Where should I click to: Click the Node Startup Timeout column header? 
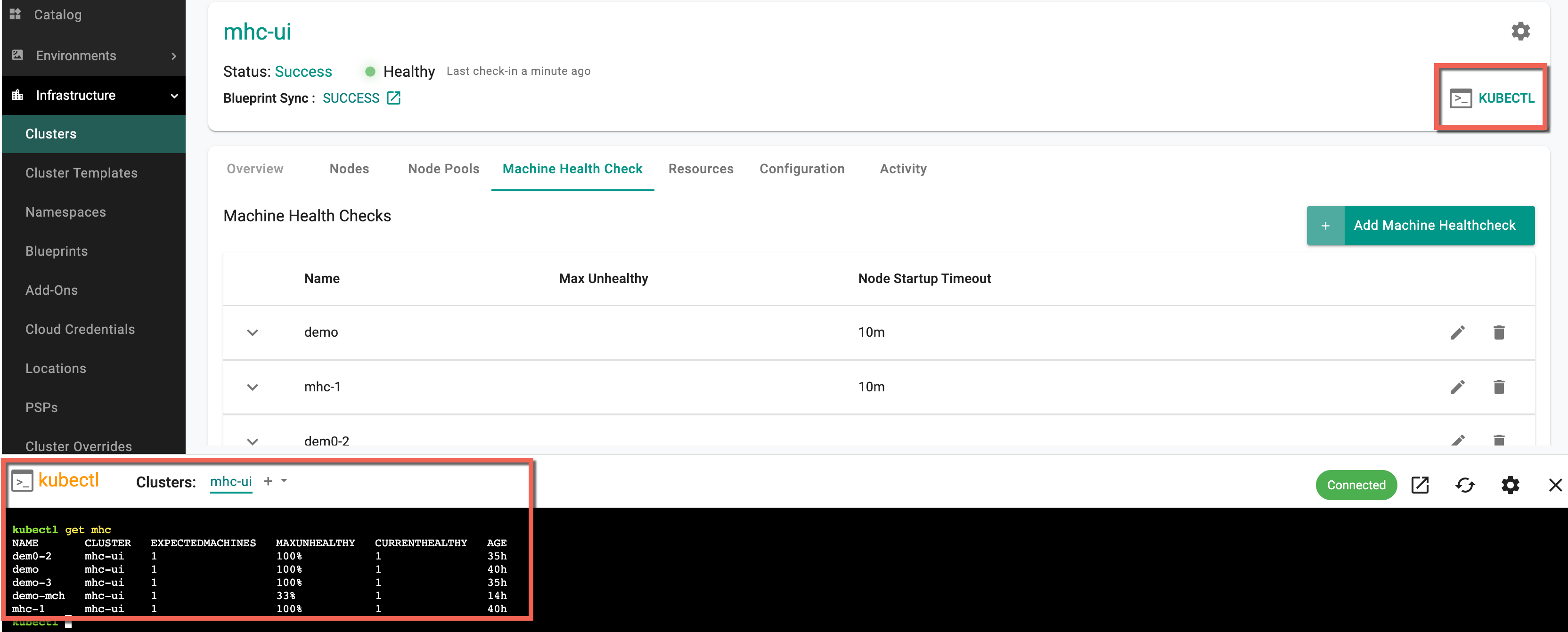point(924,279)
